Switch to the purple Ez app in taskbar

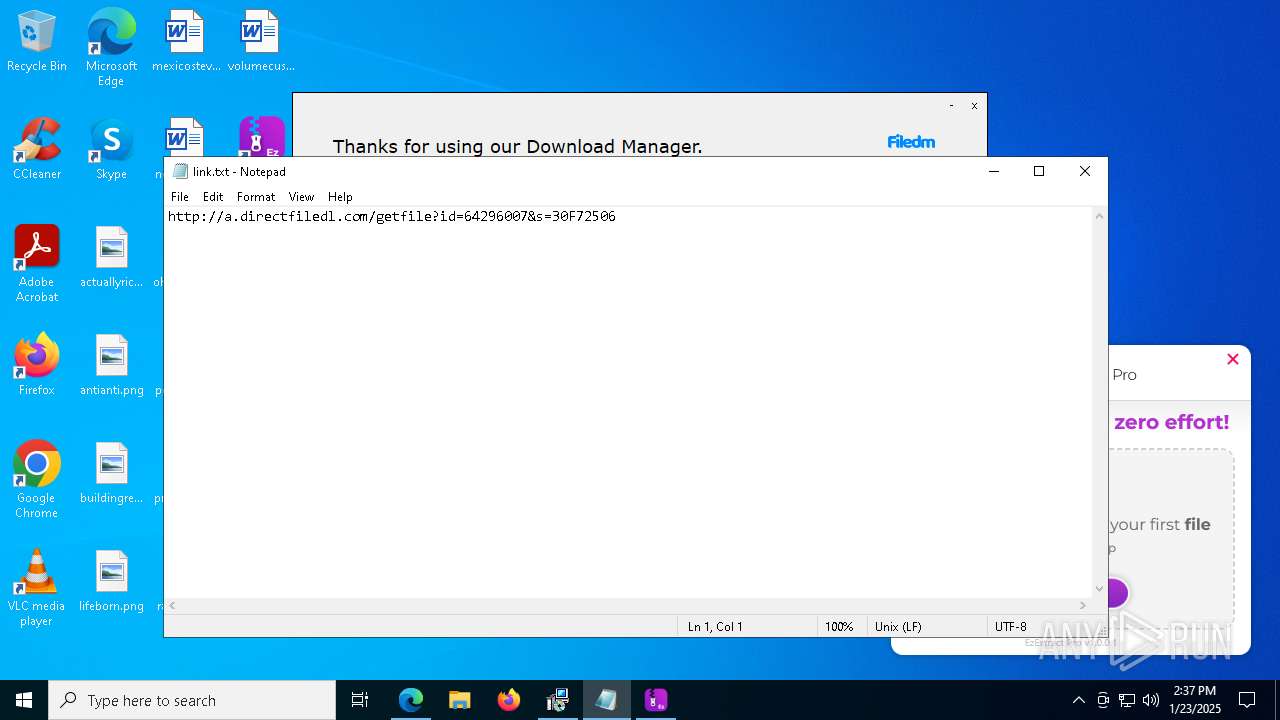pos(655,700)
